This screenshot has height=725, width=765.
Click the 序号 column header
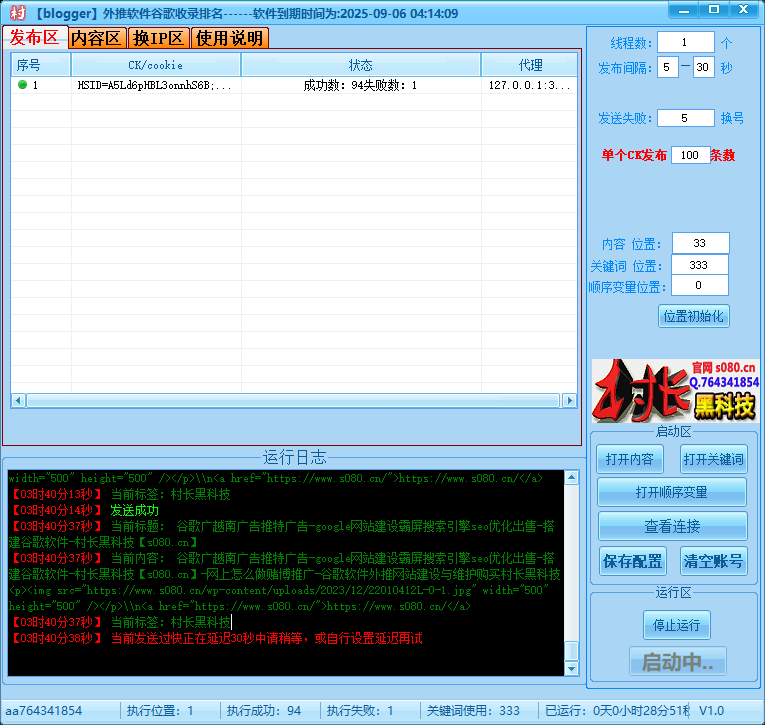coord(40,64)
